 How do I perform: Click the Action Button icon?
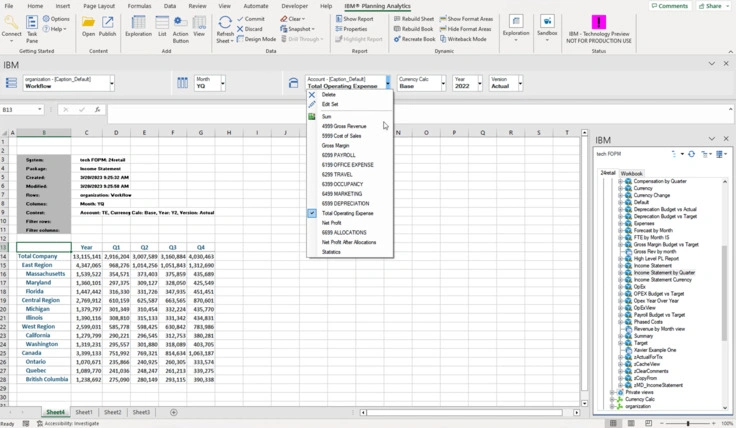click(x=180, y=26)
